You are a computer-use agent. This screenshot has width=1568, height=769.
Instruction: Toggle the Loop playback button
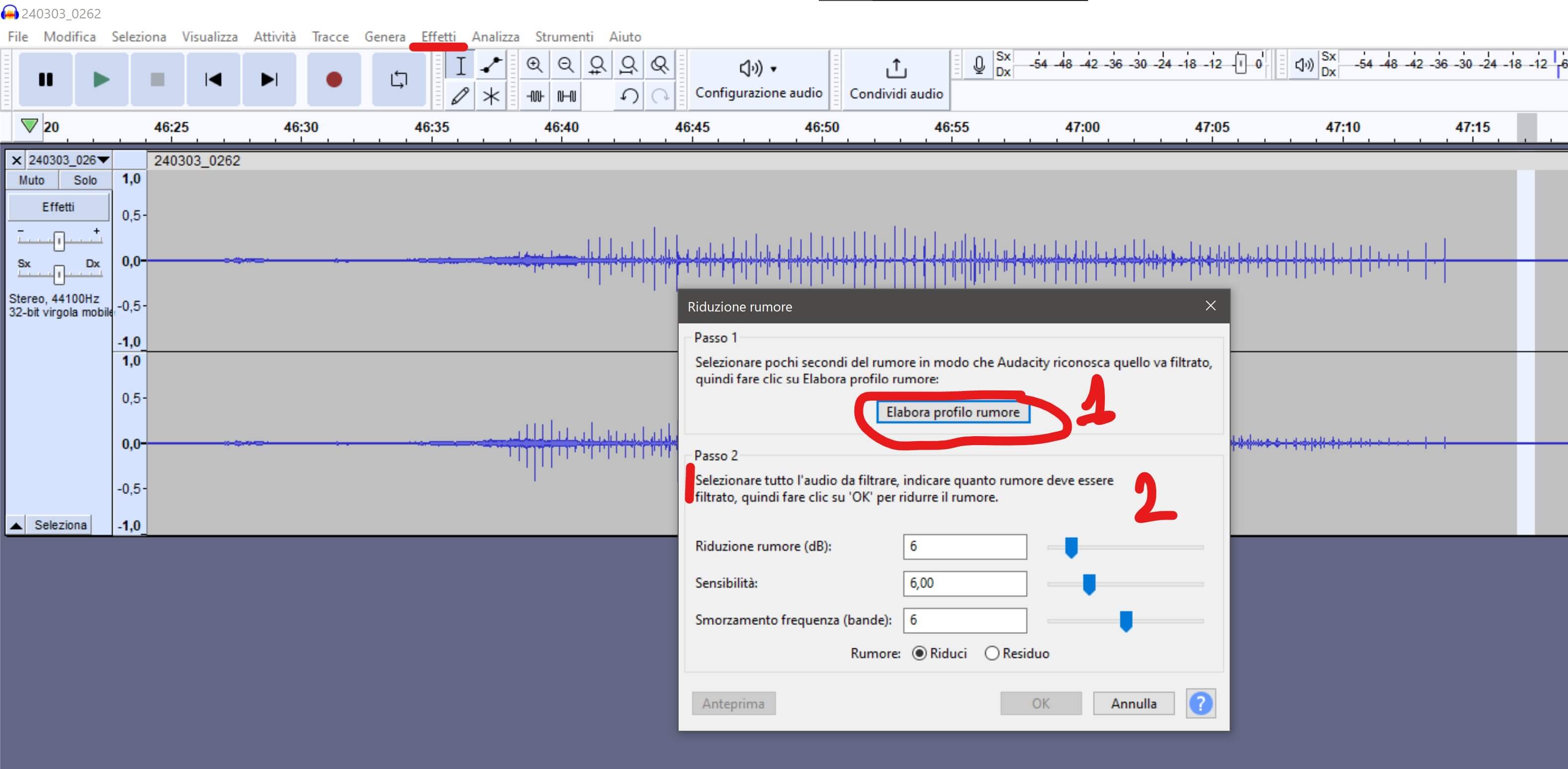[x=398, y=79]
